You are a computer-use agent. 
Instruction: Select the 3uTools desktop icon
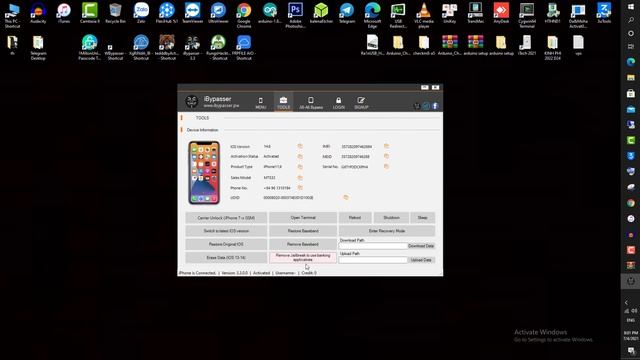pyautogui.click(x=604, y=13)
